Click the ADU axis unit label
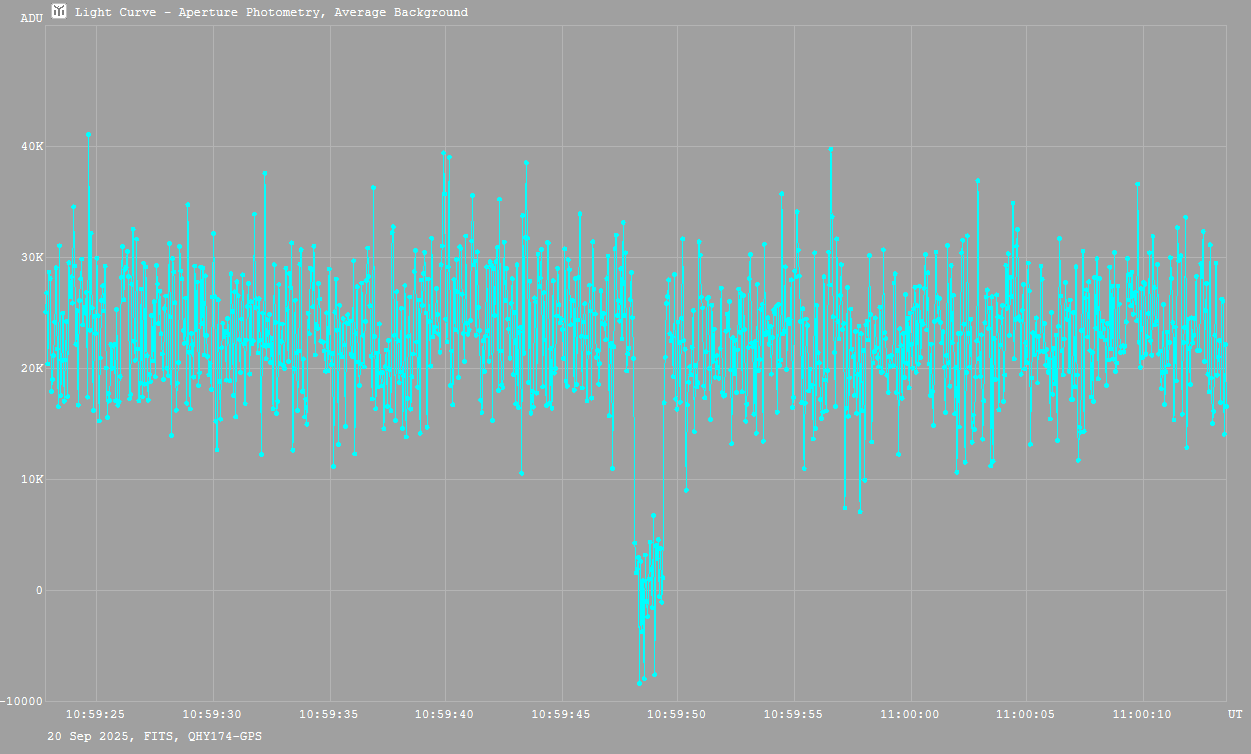 coord(32,18)
